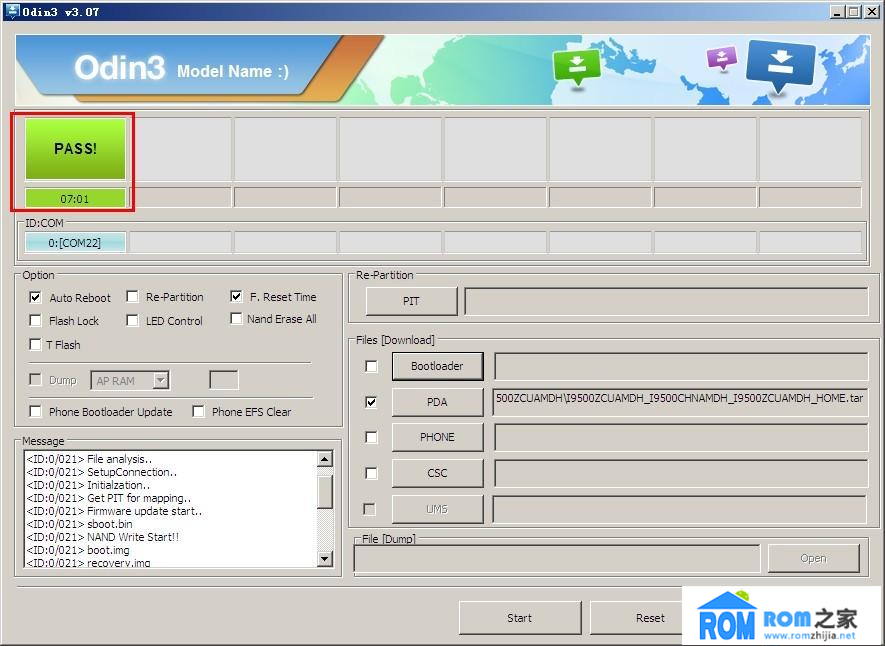Click the Bootloader file path field
Image resolution: width=885 pixels, height=646 pixels.
point(681,366)
